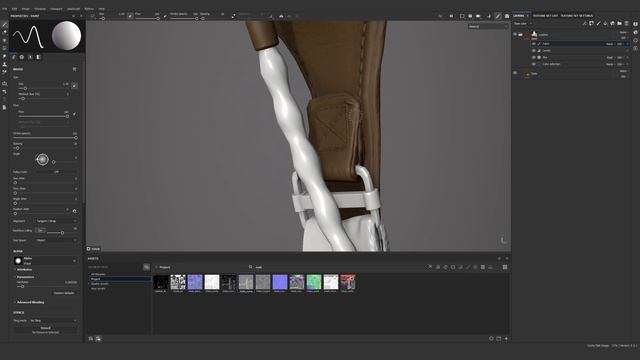The height and width of the screenshot is (360, 640).
Task: Hide the Levels effect layer
Action: click(533, 51)
